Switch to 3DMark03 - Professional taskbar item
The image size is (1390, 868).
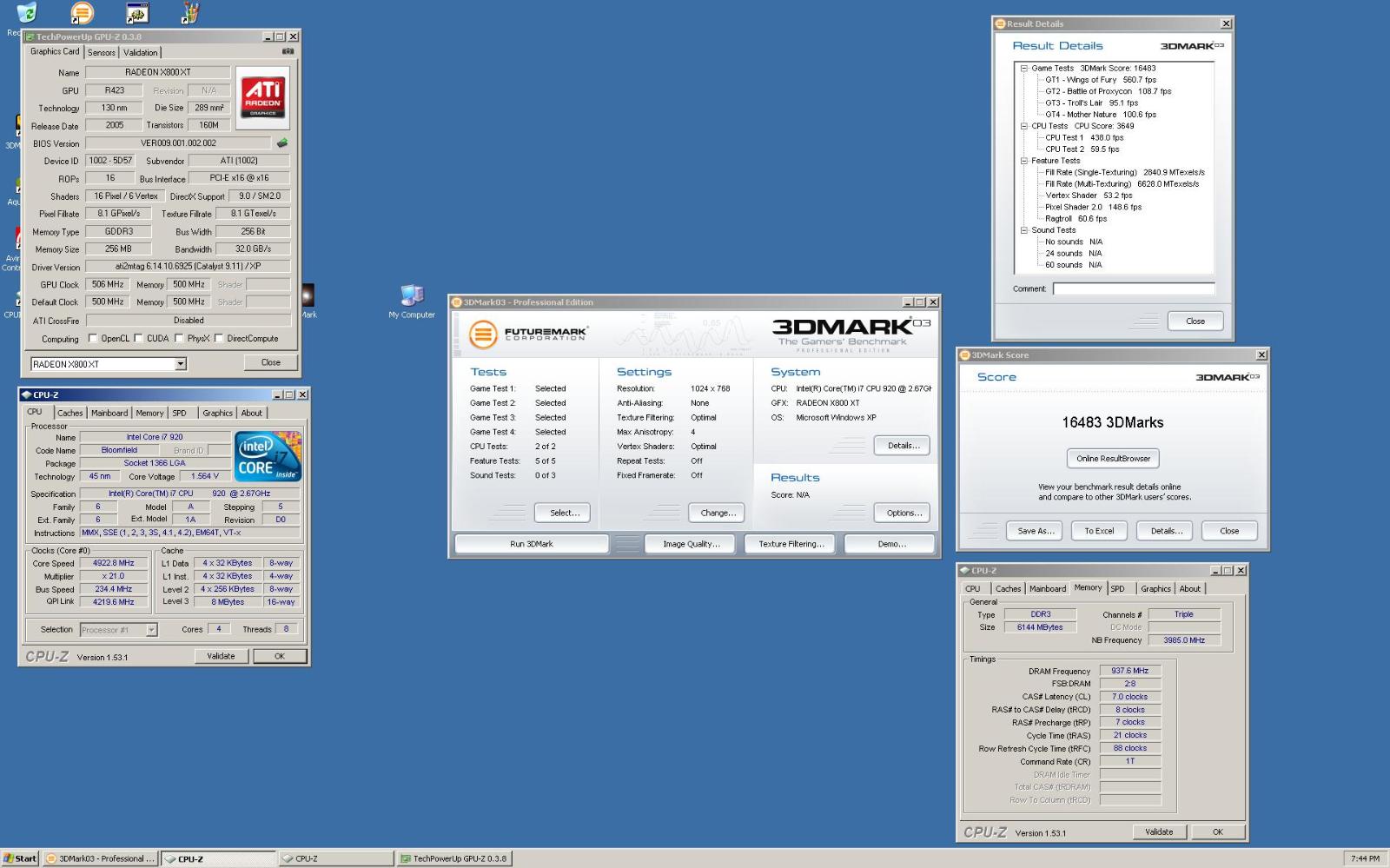[x=101, y=858]
